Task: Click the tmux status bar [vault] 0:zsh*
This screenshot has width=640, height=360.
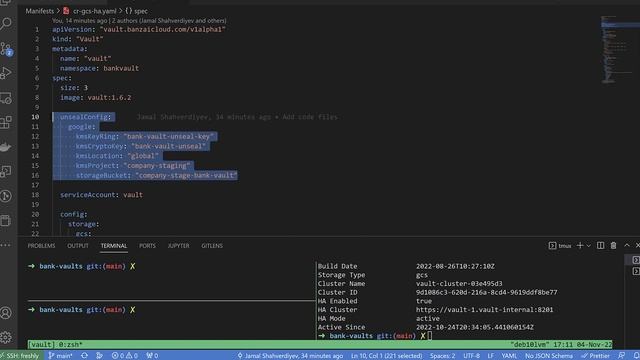Action: click(55, 344)
